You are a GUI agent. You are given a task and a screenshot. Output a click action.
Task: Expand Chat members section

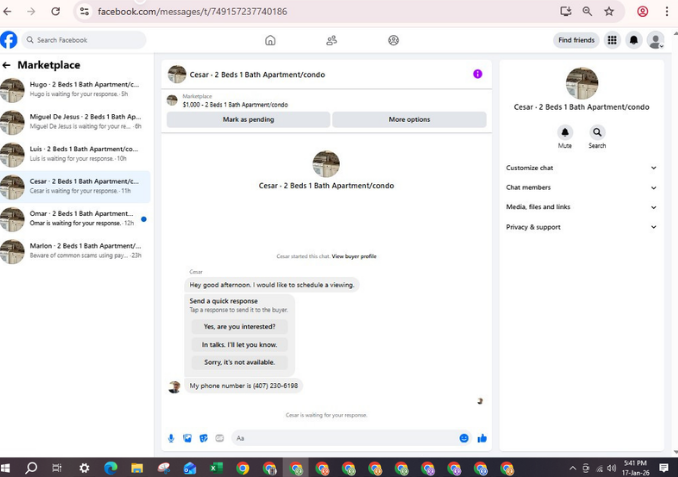581,187
